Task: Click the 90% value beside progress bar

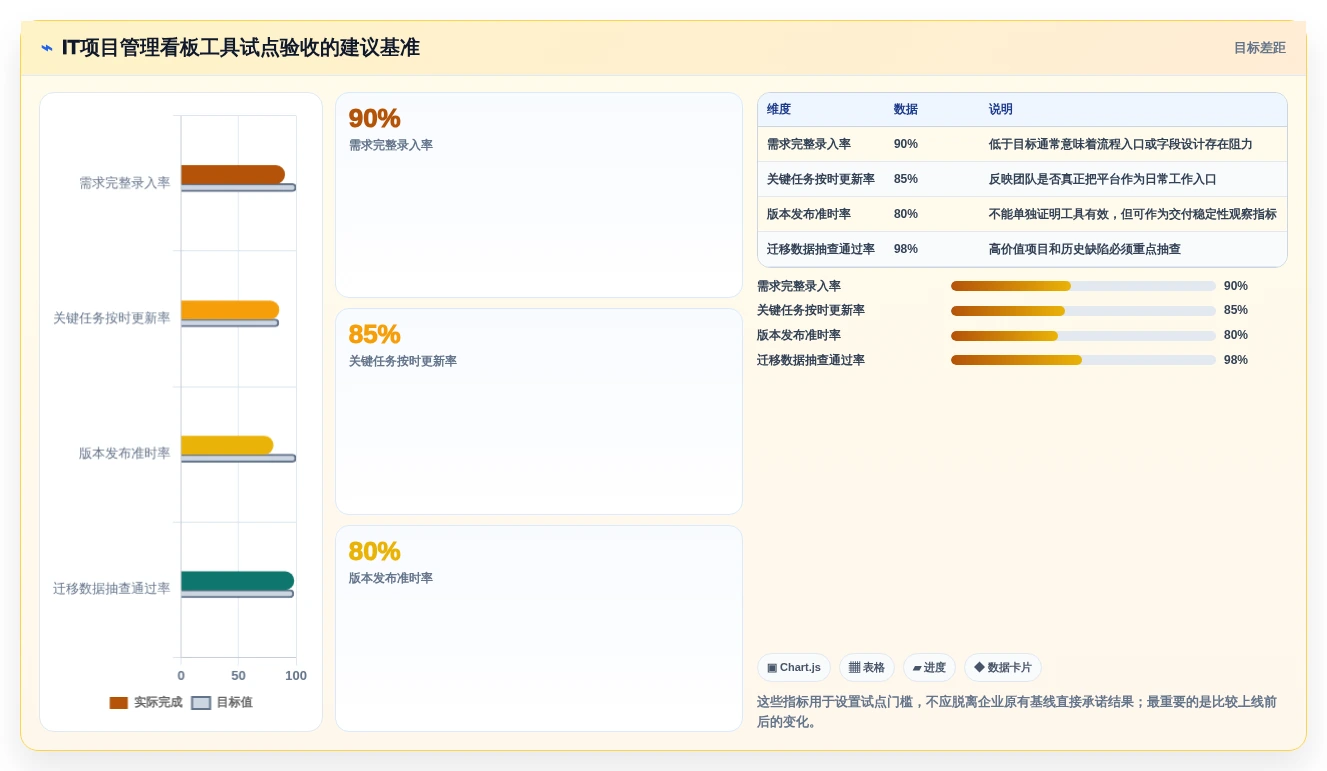Action: coord(1236,286)
